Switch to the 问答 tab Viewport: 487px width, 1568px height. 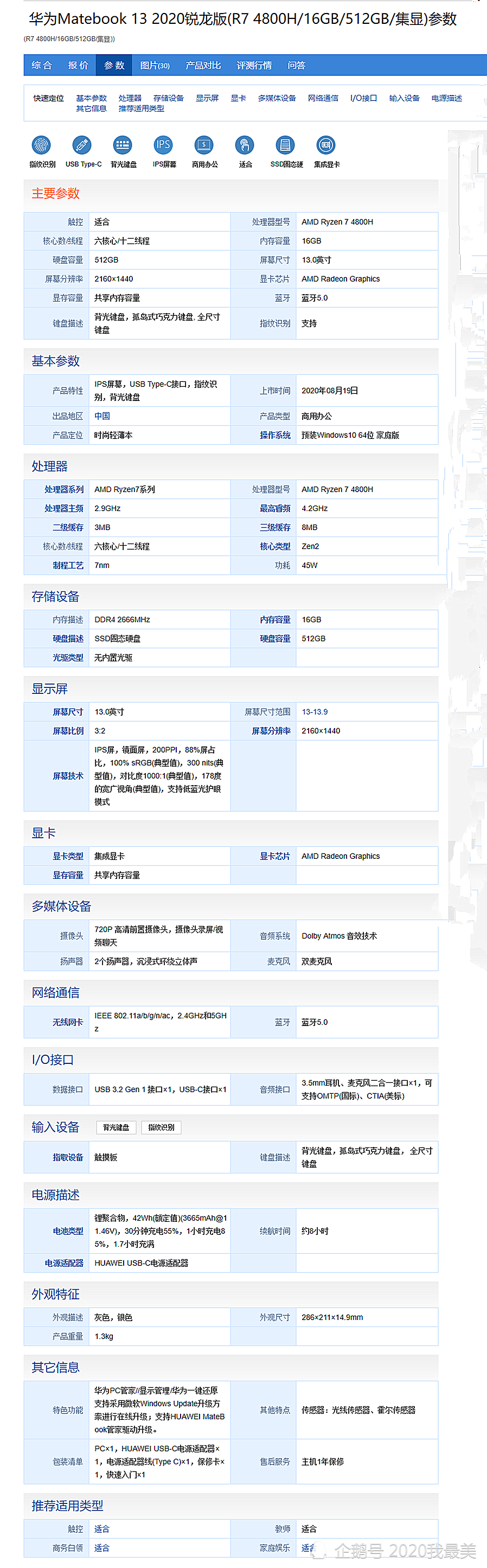click(x=297, y=65)
